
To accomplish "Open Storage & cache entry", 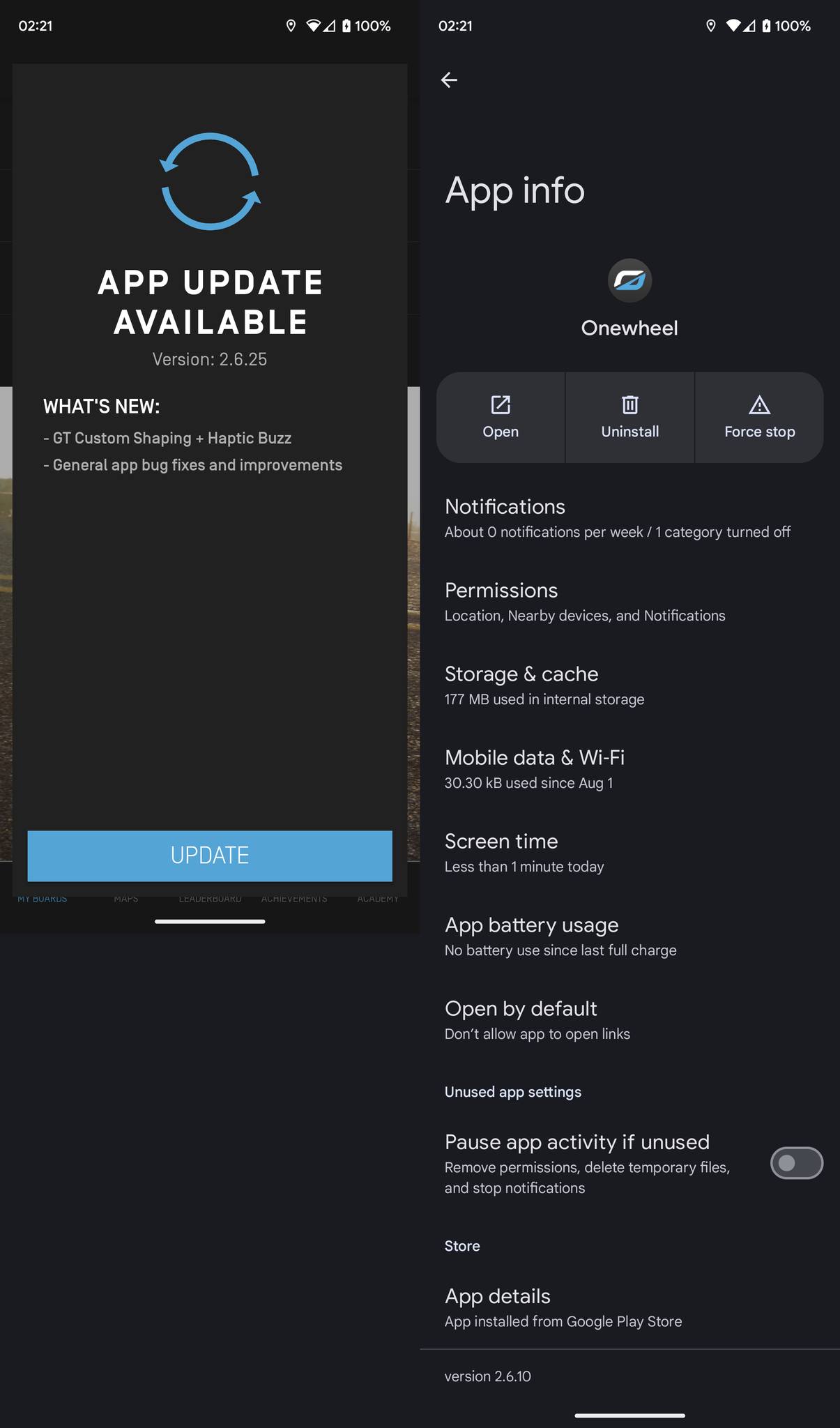I will point(629,686).
